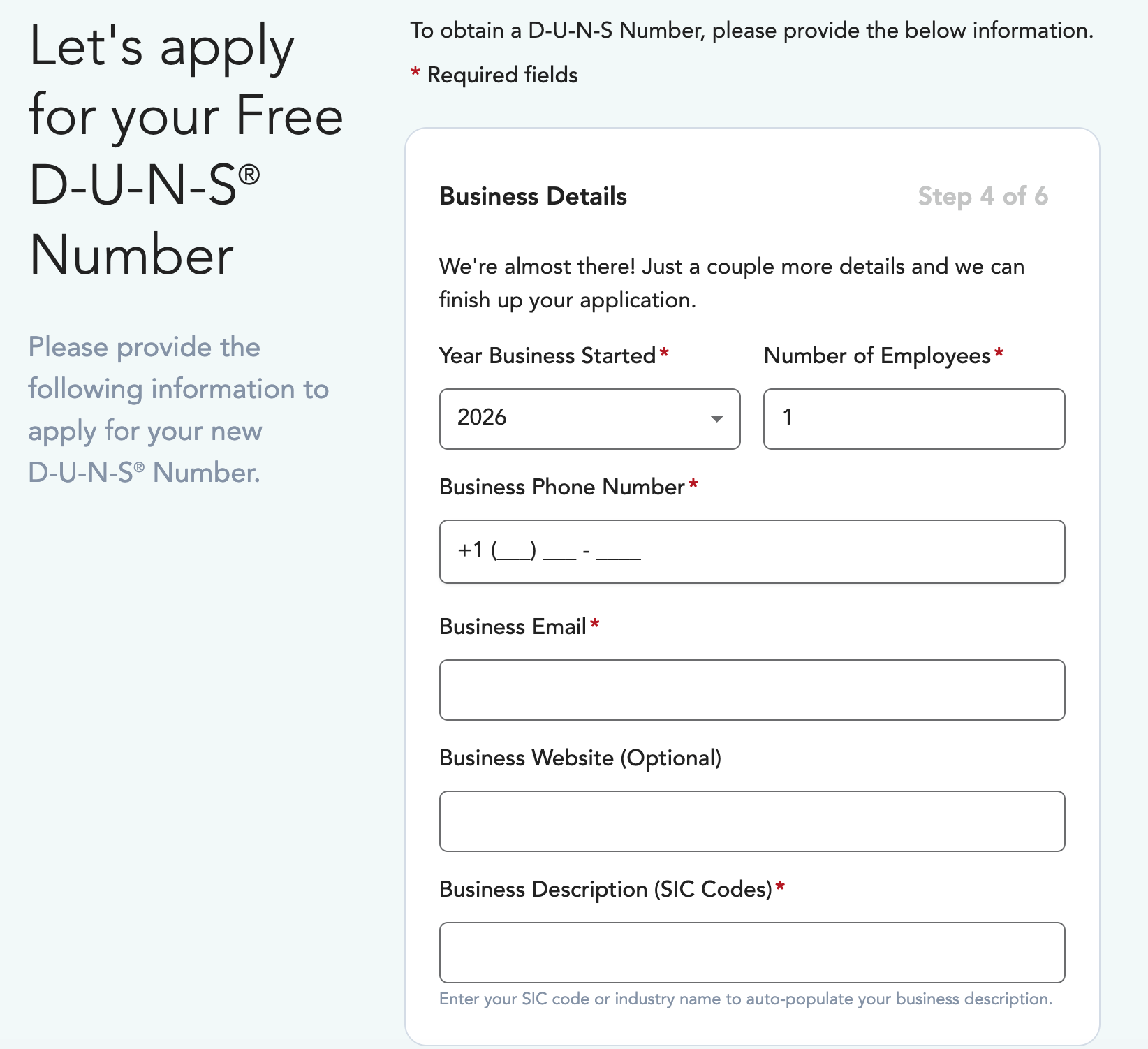Click the Number of Employees field
Image resolution: width=1148 pixels, height=1049 pixels.
point(913,418)
